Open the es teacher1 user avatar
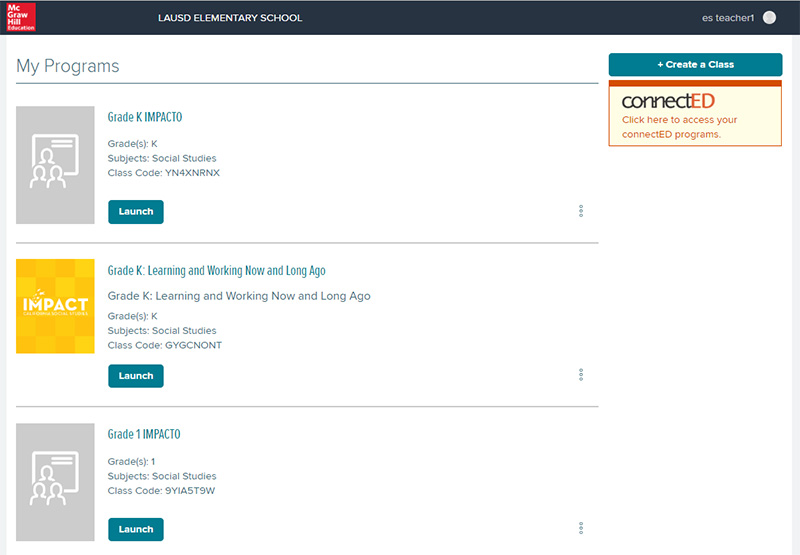 point(769,18)
